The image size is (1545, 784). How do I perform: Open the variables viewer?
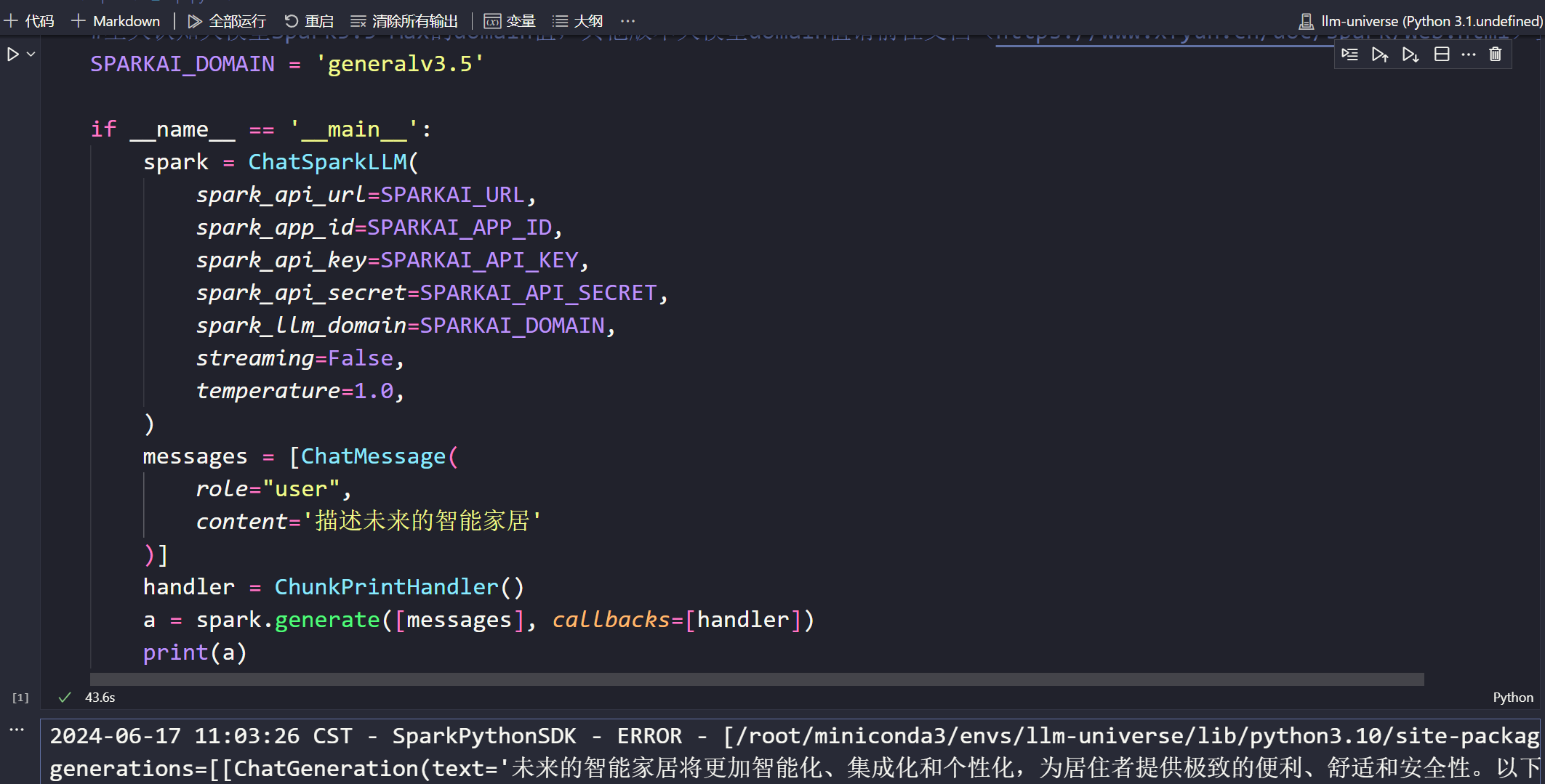pos(510,21)
